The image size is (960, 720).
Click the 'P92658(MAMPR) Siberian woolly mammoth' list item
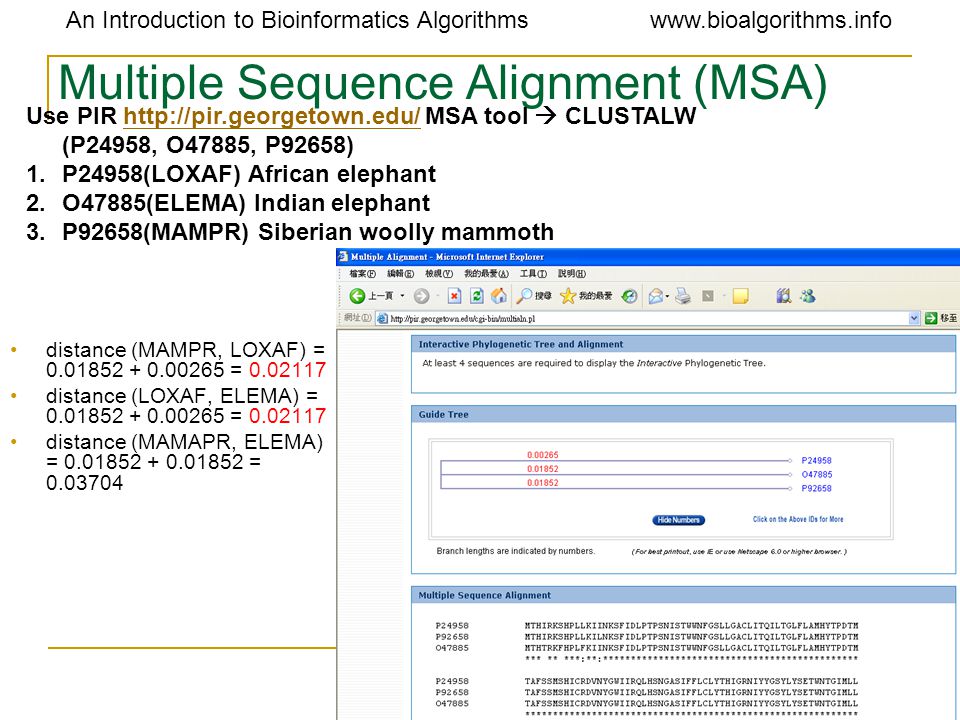pyautogui.click(x=308, y=232)
